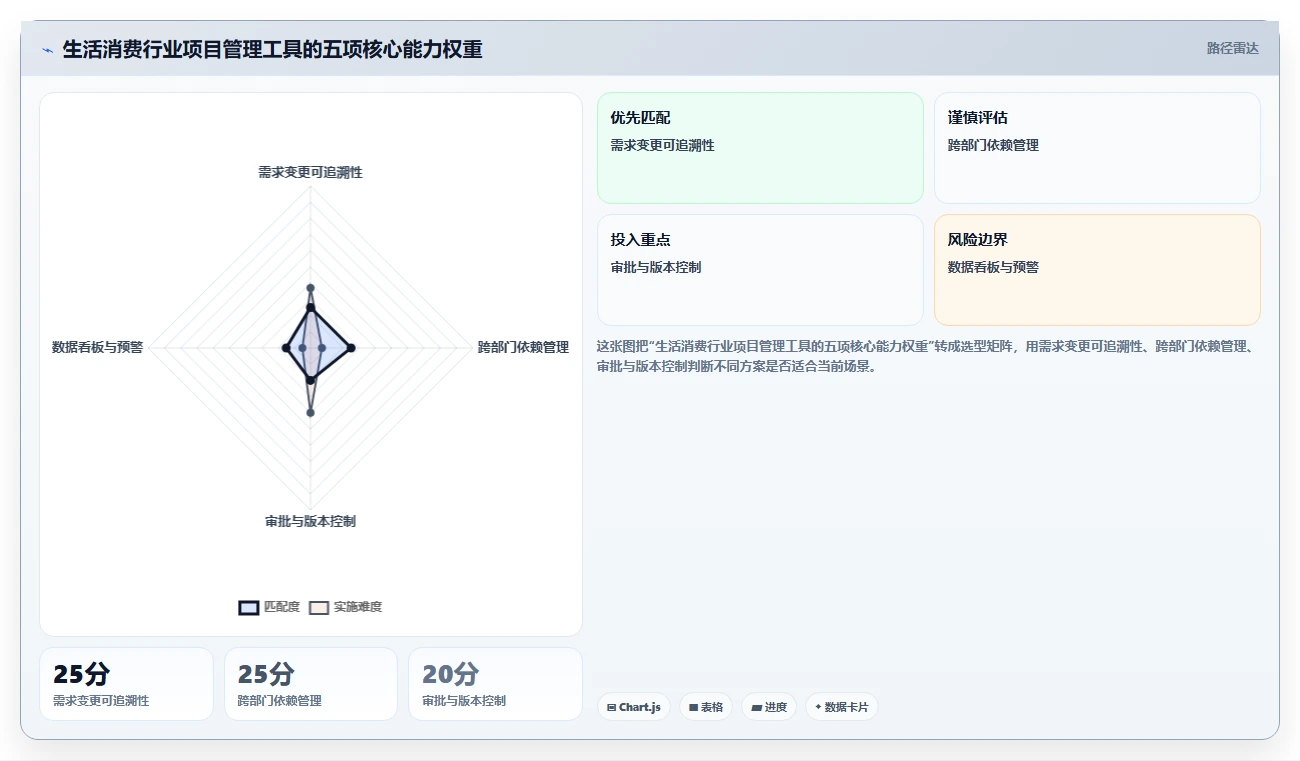Click the radar axis label 审批与版本控制

[310, 521]
